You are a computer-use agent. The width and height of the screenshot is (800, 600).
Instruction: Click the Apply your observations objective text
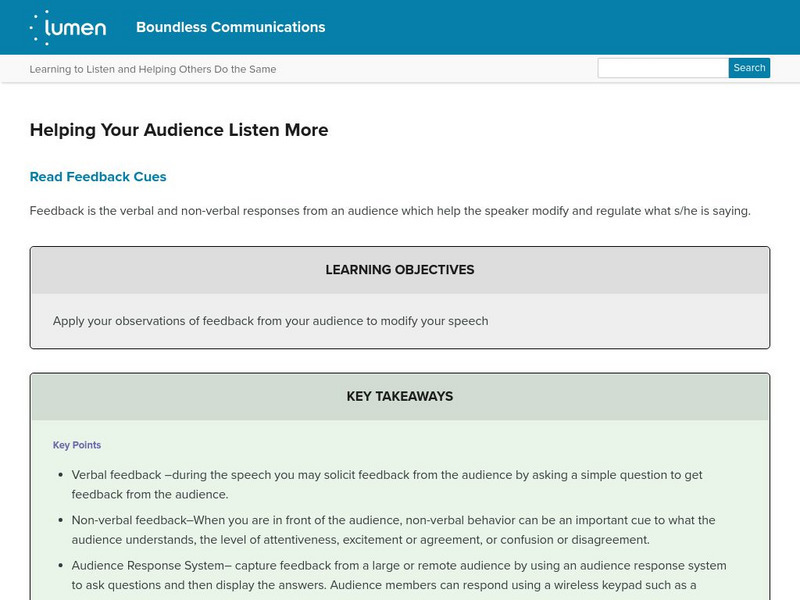click(270, 321)
